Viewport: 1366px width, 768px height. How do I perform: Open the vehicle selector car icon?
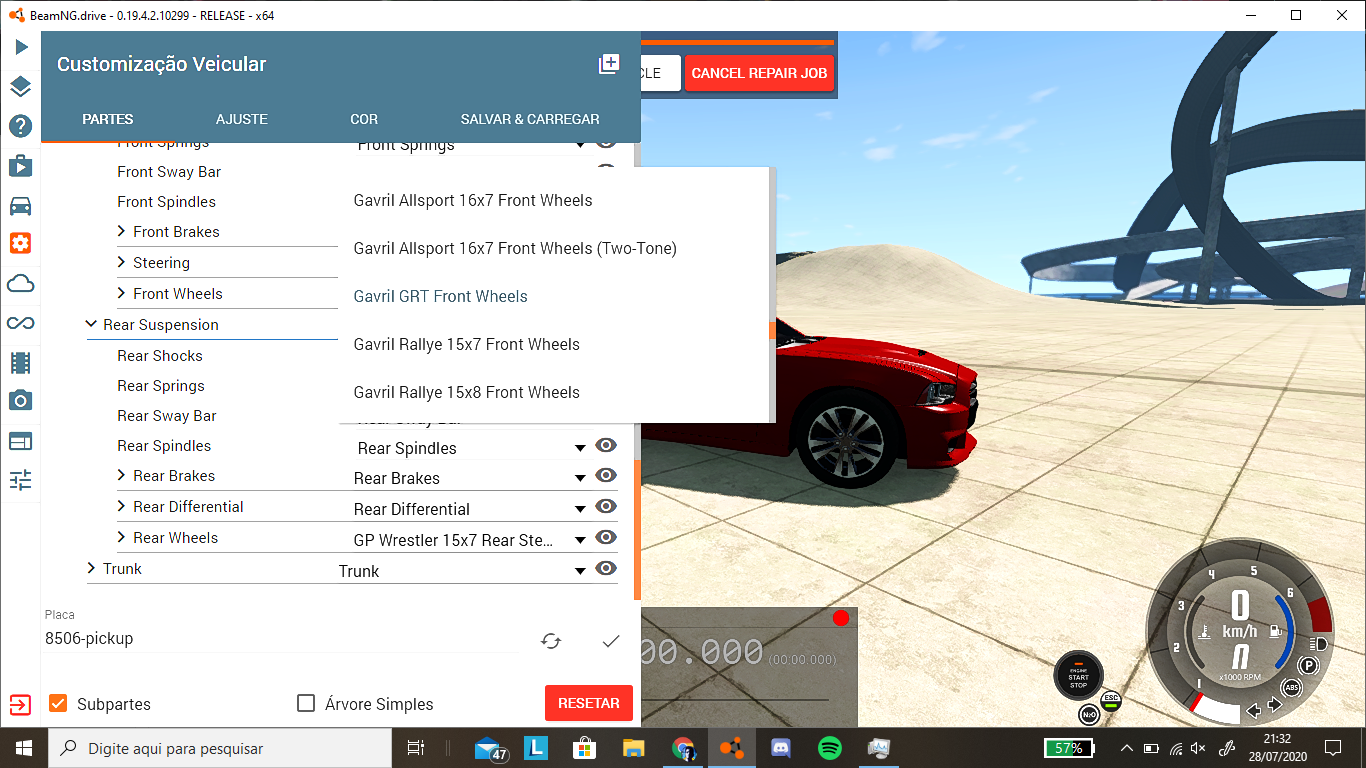click(x=20, y=206)
